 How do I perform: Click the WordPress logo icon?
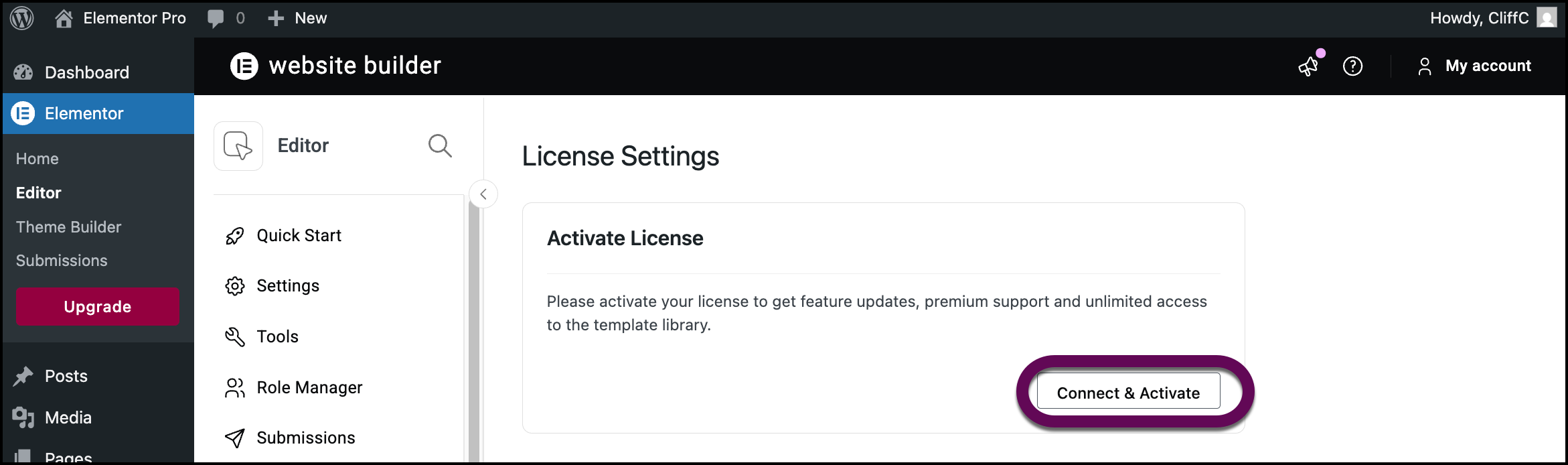(x=22, y=18)
